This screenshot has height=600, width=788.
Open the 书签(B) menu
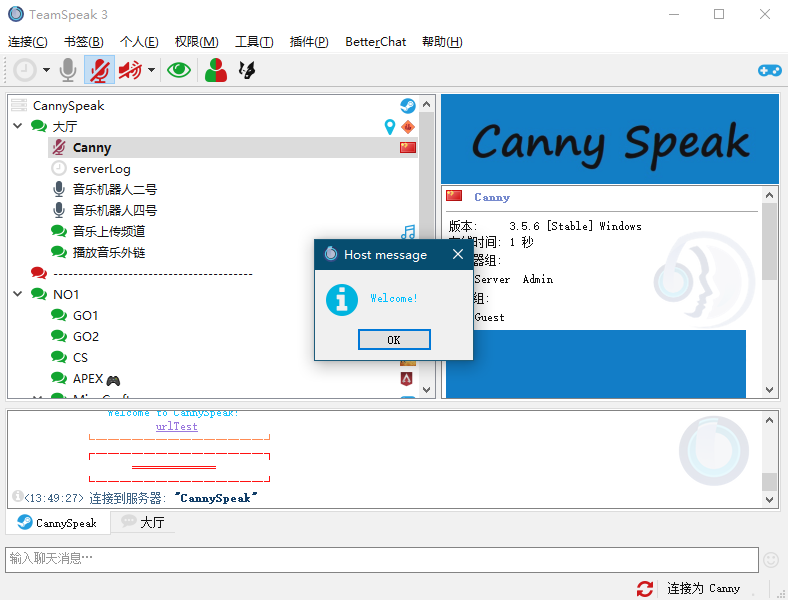(83, 42)
